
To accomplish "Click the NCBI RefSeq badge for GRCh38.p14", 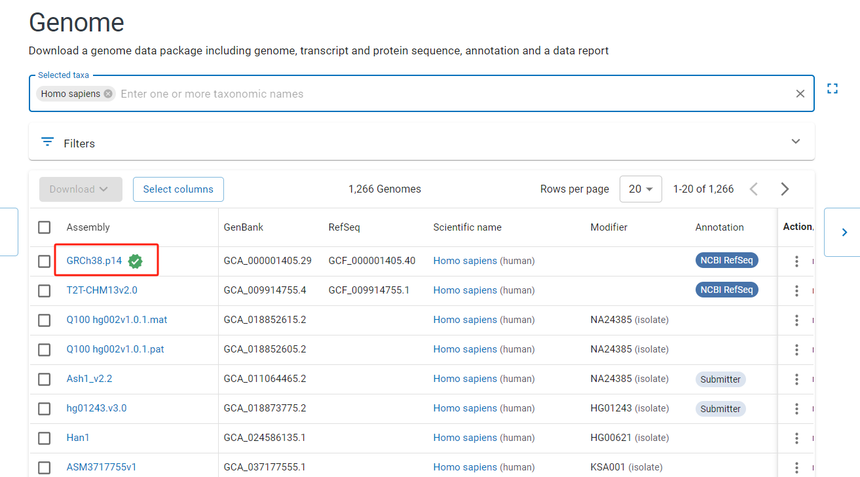I will click(x=727, y=260).
